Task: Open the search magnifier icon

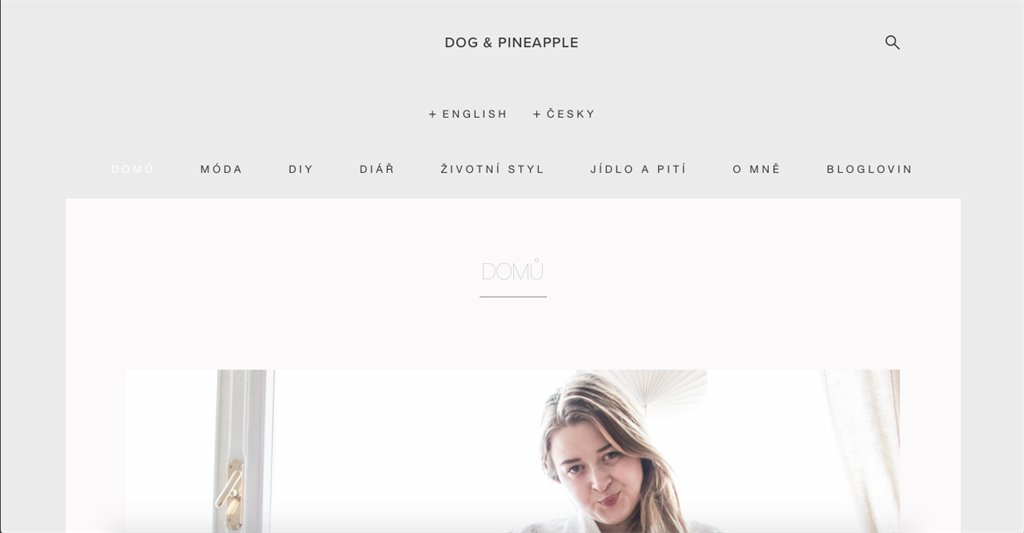Action: pyautogui.click(x=892, y=42)
